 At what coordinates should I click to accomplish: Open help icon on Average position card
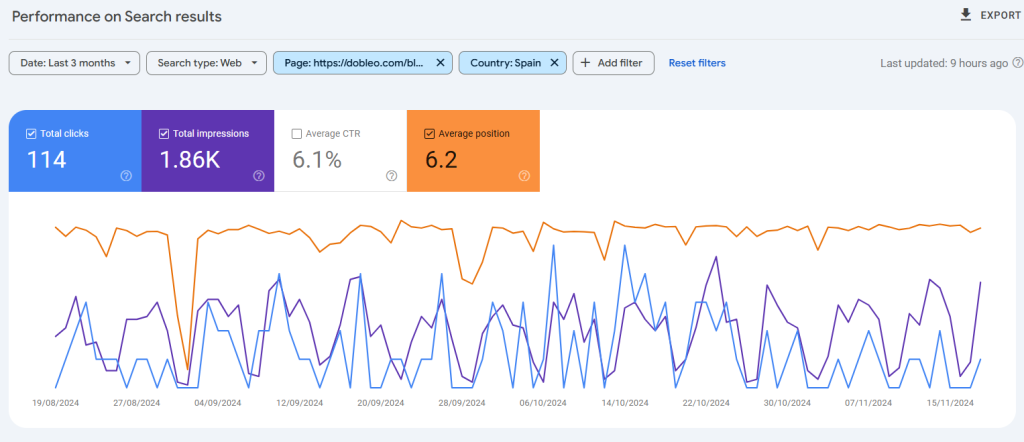[524, 176]
